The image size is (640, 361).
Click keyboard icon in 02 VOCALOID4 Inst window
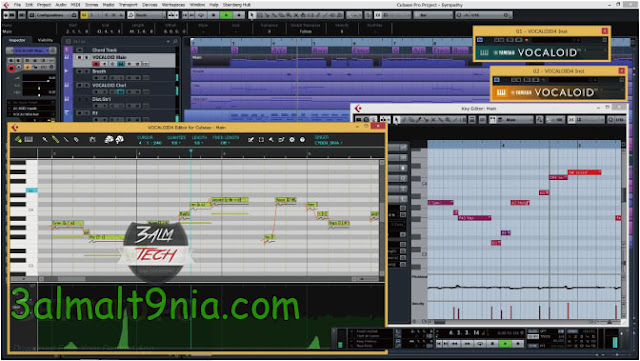(501, 93)
